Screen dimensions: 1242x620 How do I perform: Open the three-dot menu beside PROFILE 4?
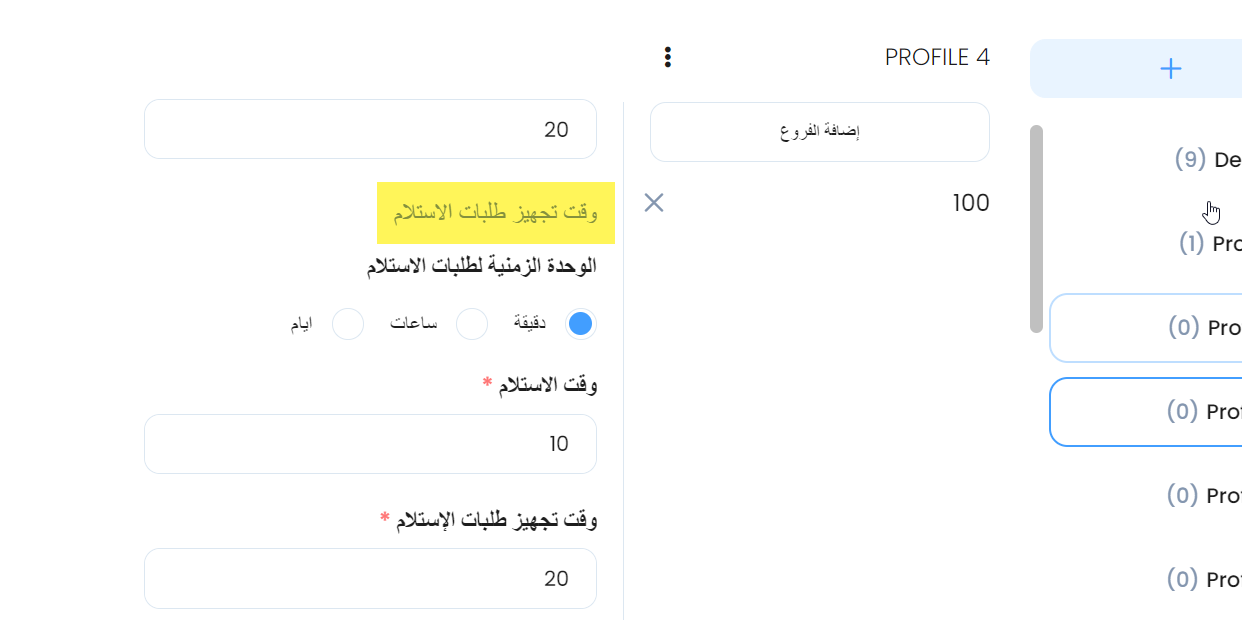pyautogui.click(x=668, y=57)
